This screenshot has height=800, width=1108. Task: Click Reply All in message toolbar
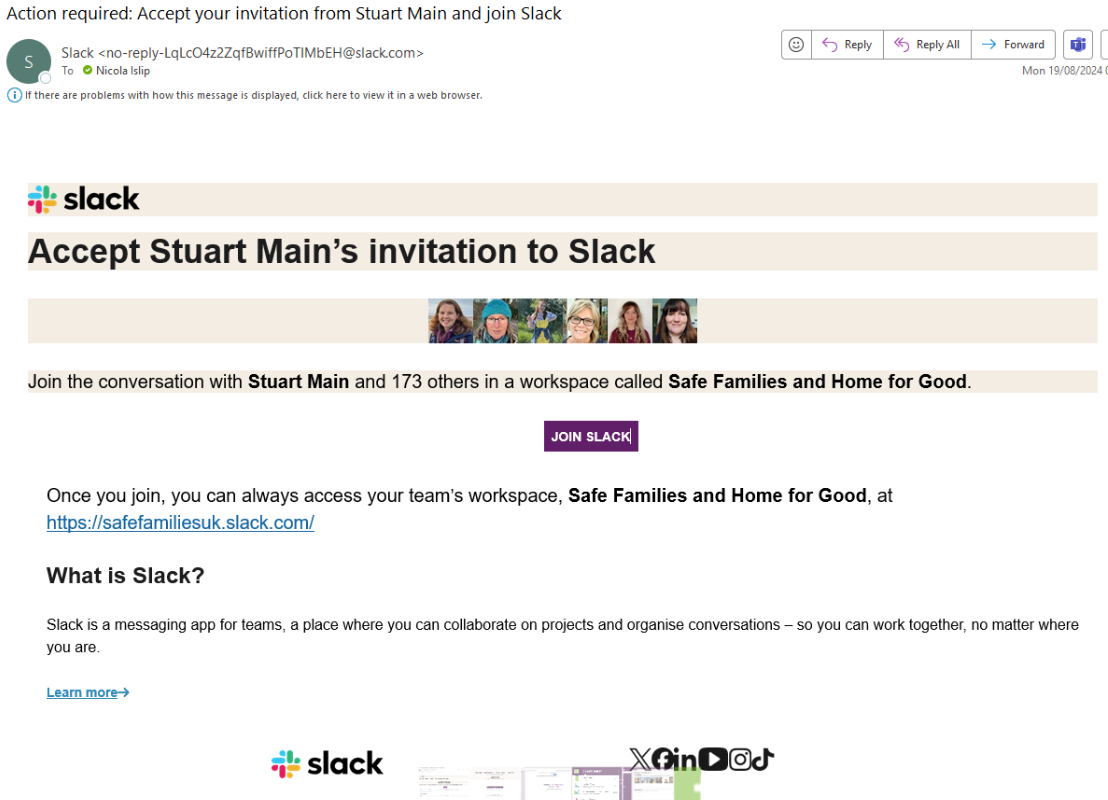point(927,44)
